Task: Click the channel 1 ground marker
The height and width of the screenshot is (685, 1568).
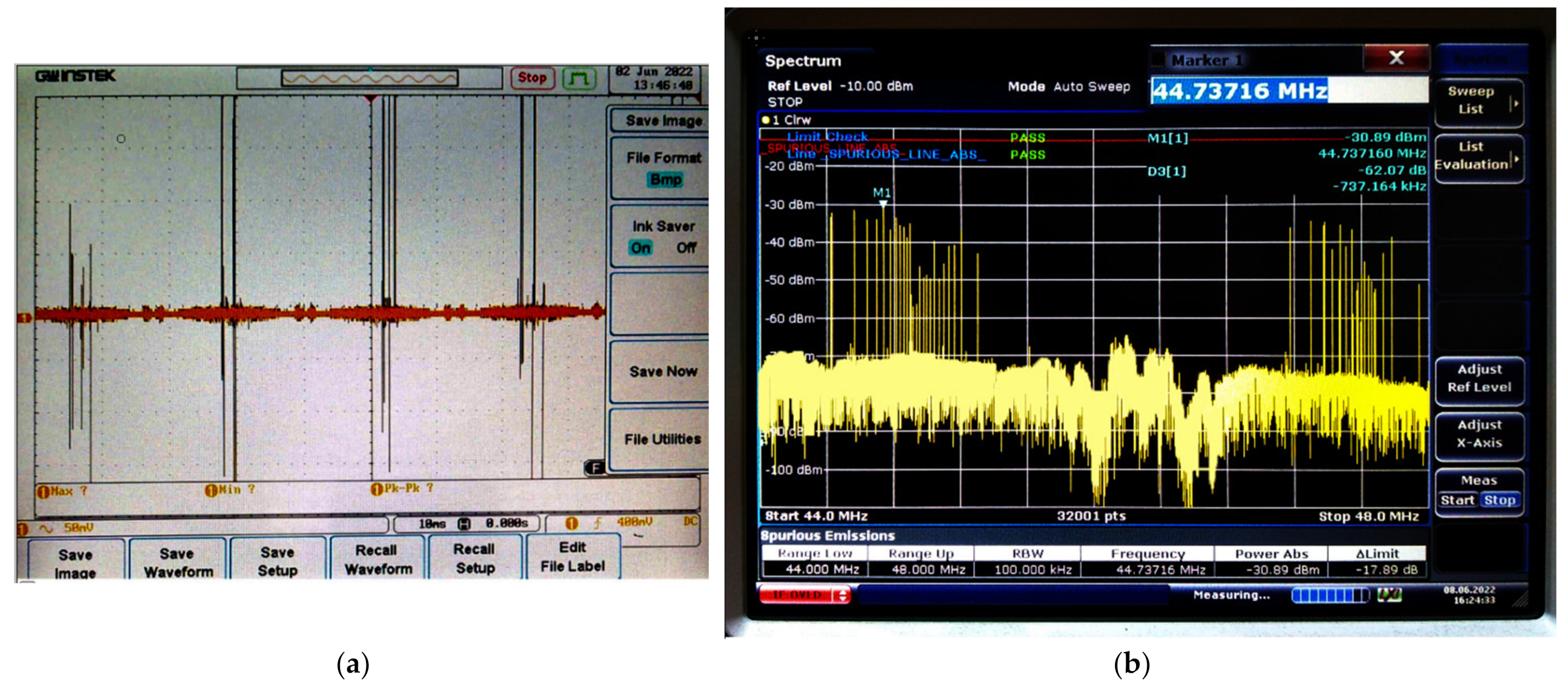Action: (24, 317)
